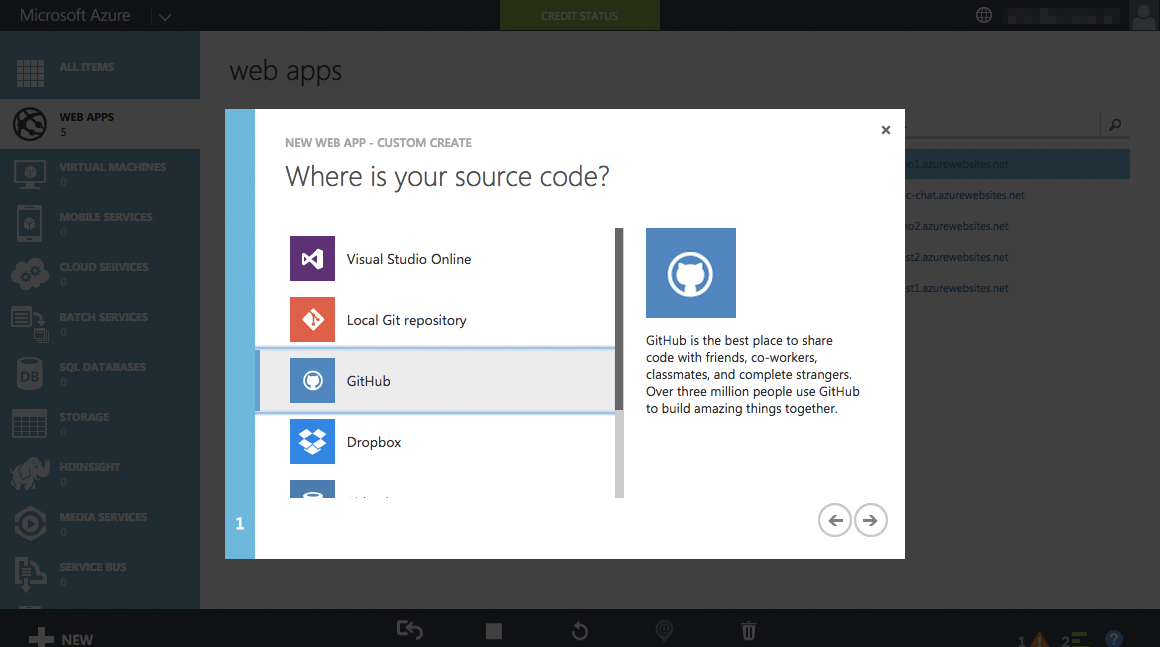This screenshot has width=1160, height=647.
Task: Select the c-chat.azurewebsites.net row
Action: [1017, 195]
